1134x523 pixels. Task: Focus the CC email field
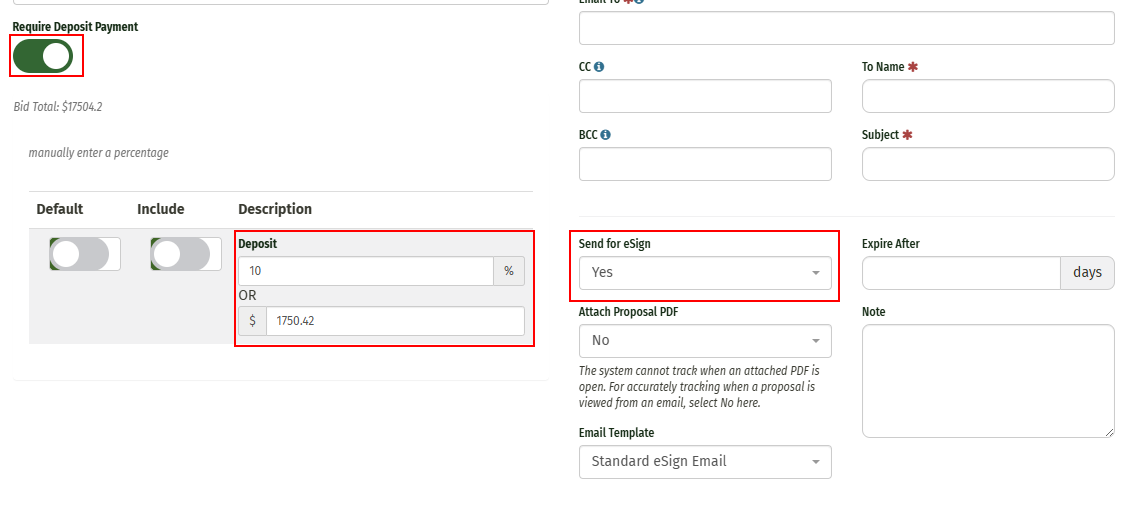(704, 96)
